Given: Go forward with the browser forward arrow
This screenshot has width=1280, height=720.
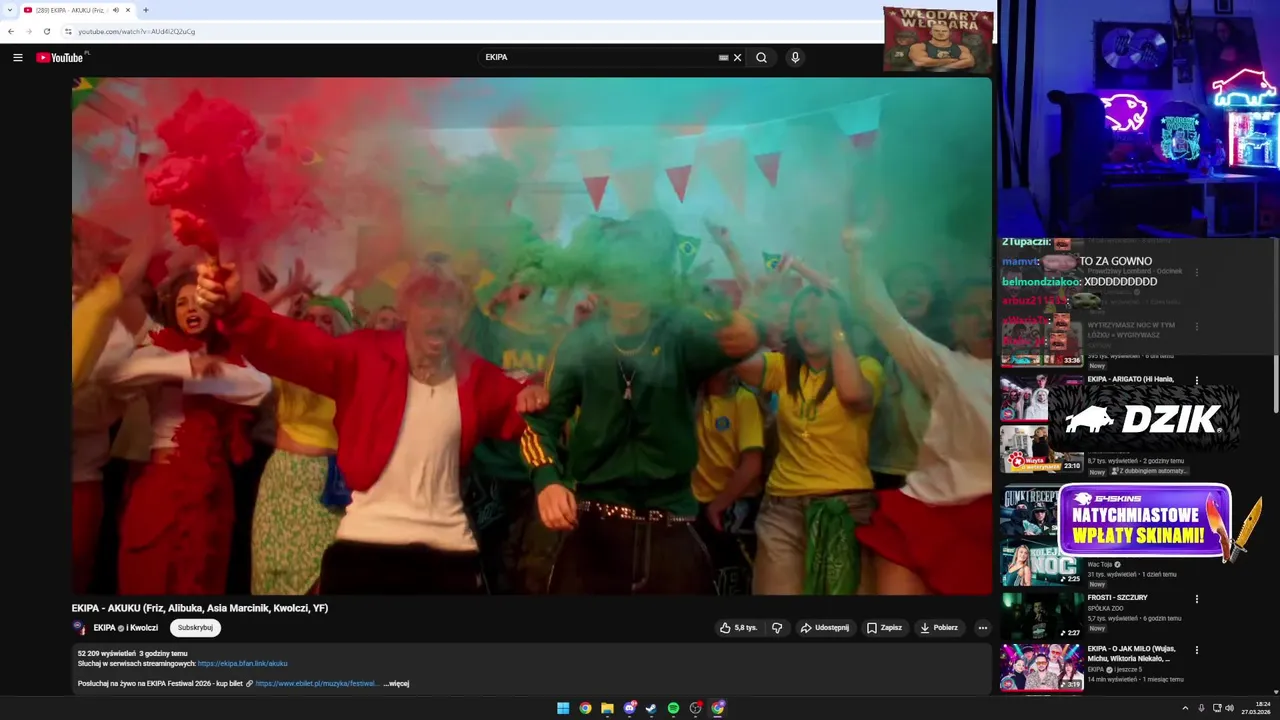Looking at the screenshot, I should click(28, 31).
